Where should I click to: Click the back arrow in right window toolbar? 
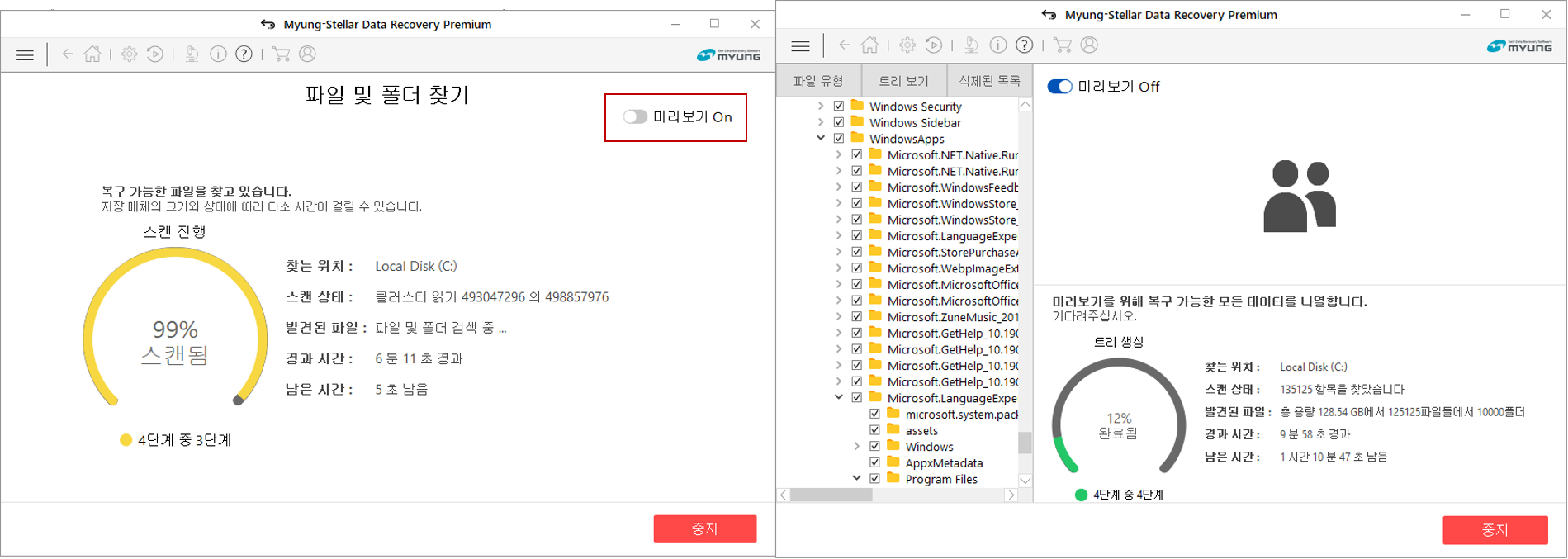(844, 45)
